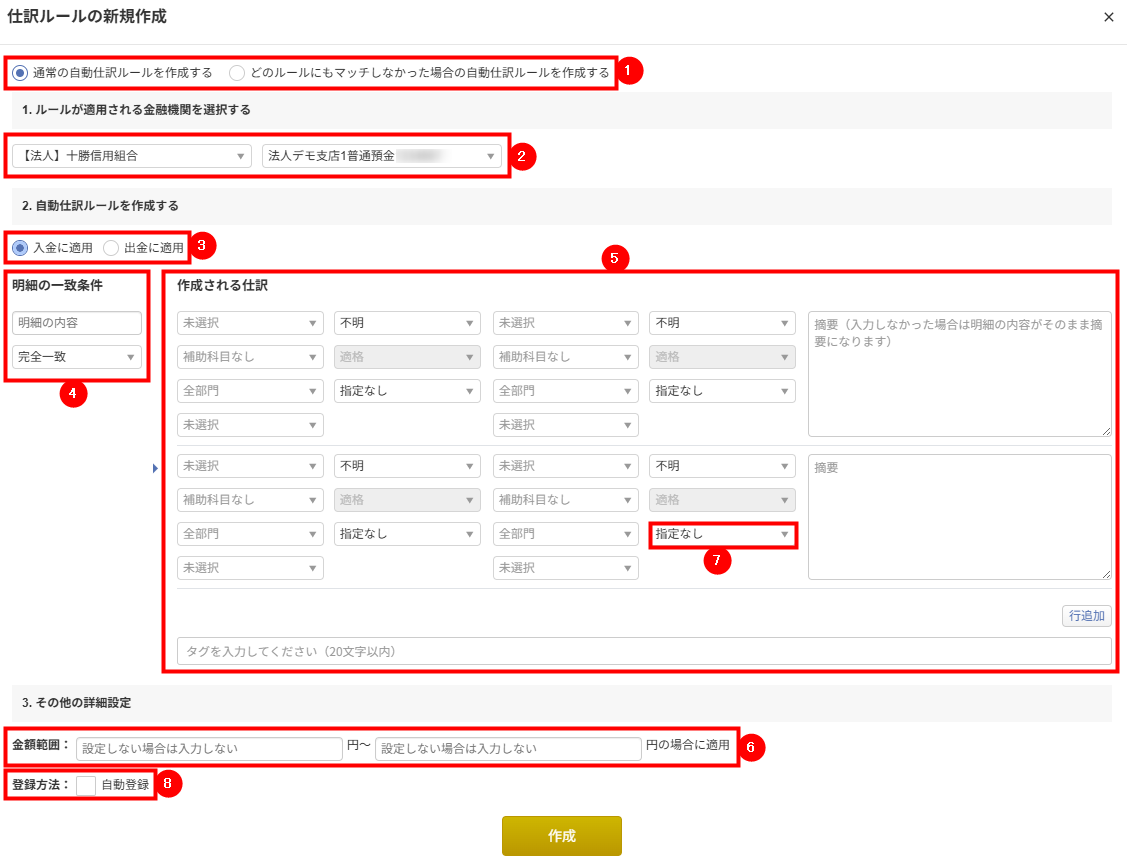Click the resize handle of the second 摘要 textarea
This screenshot has width=1127, height=866.
[x=1106, y=574]
